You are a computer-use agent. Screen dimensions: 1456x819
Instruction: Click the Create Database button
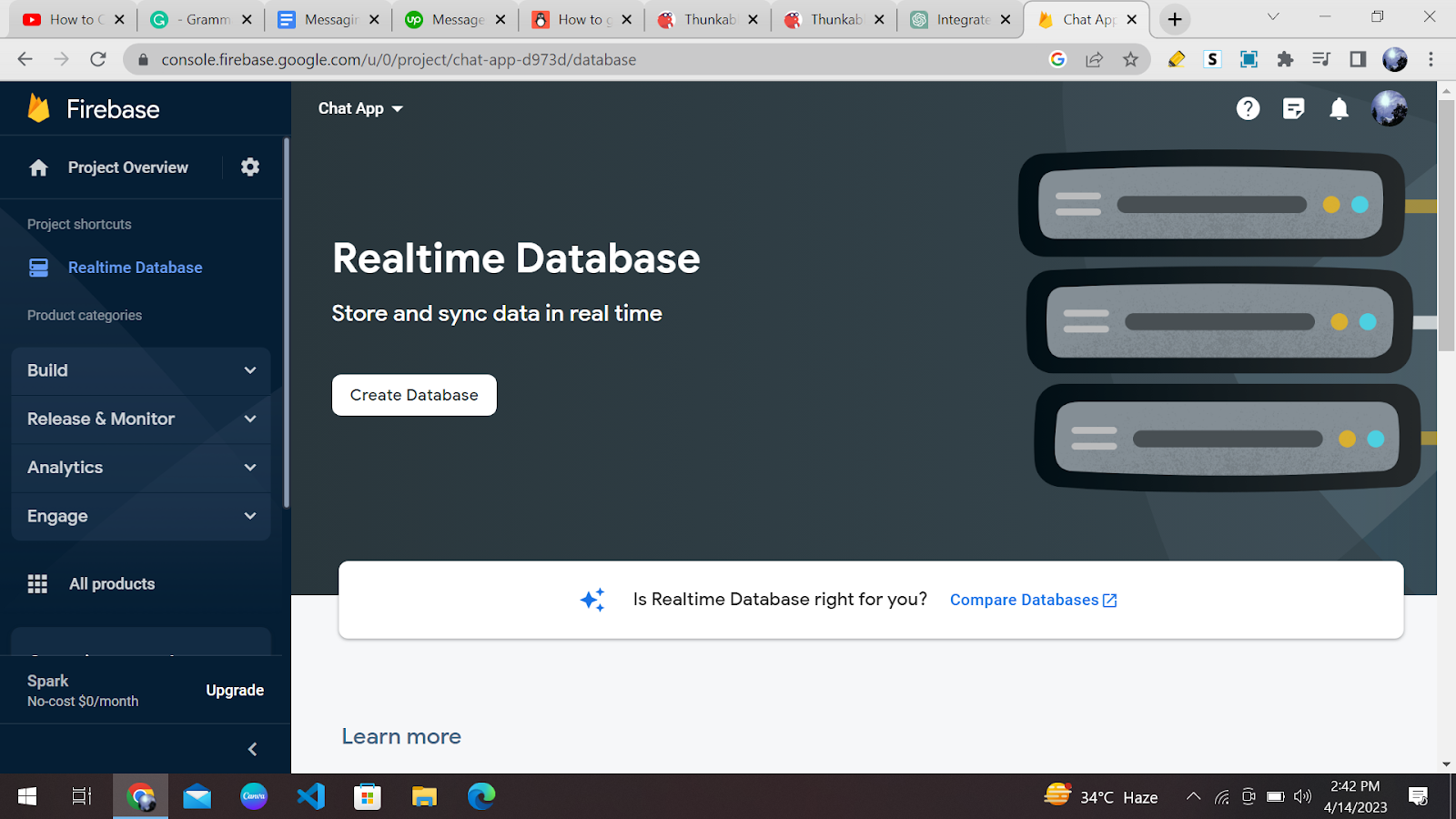[414, 395]
